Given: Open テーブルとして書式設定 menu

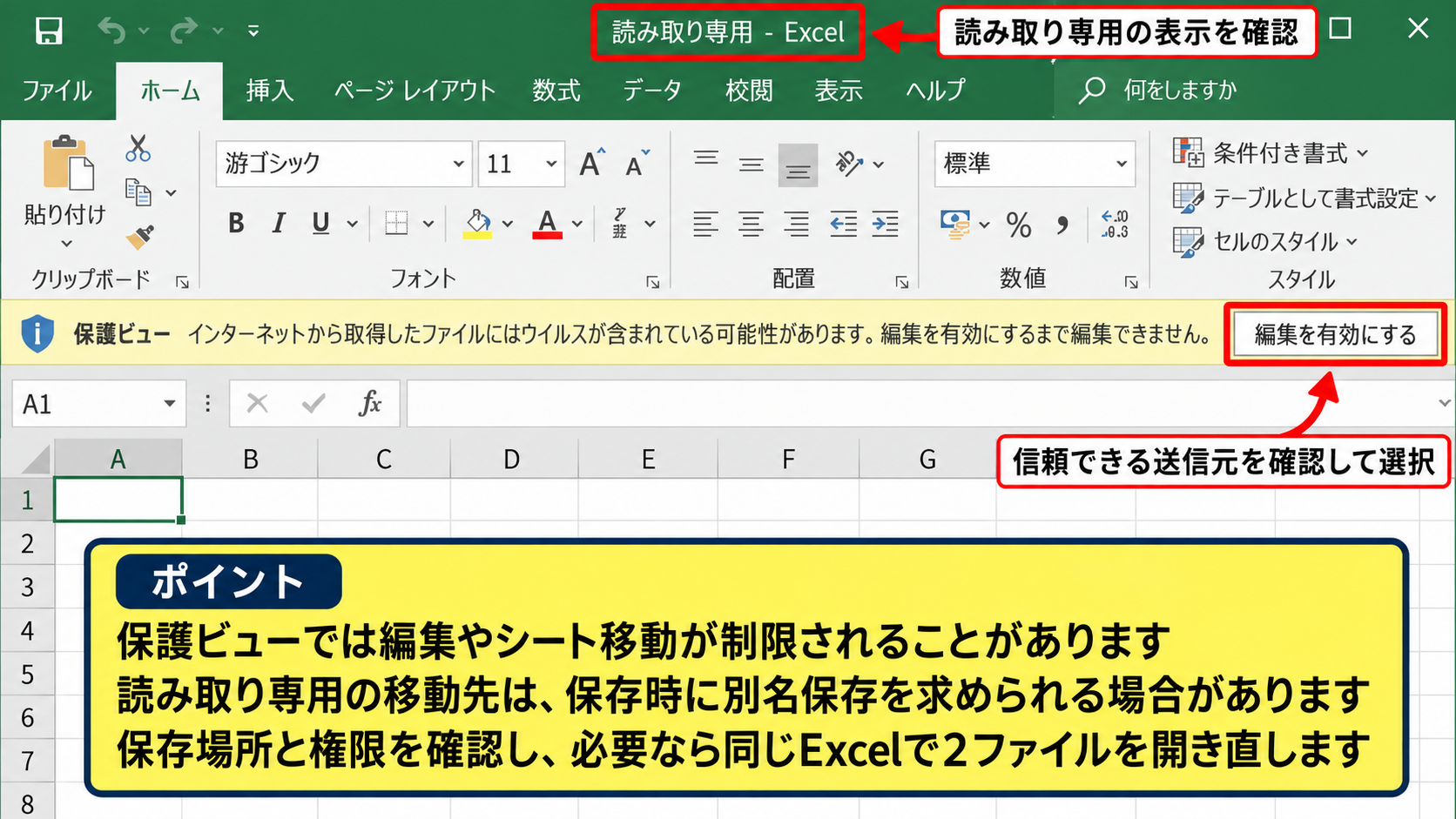Looking at the screenshot, I should point(1304,198).
